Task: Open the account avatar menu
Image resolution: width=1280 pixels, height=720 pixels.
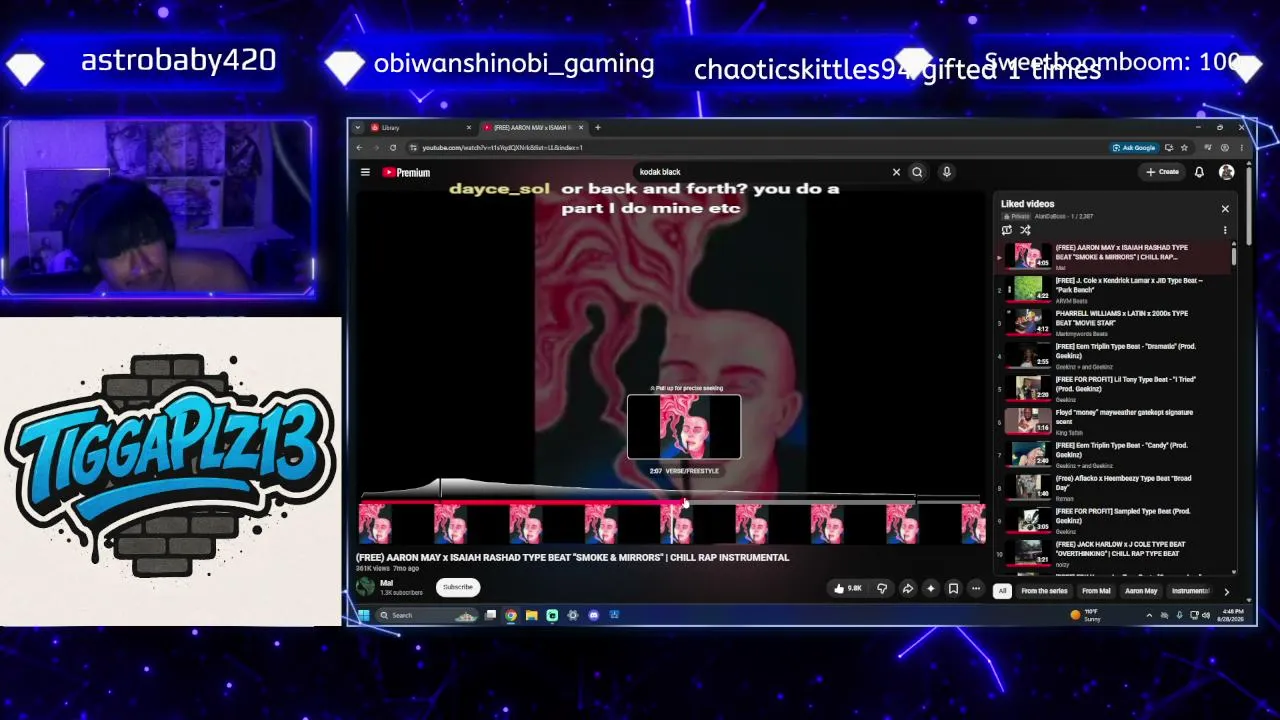Action: point(1227,172)
